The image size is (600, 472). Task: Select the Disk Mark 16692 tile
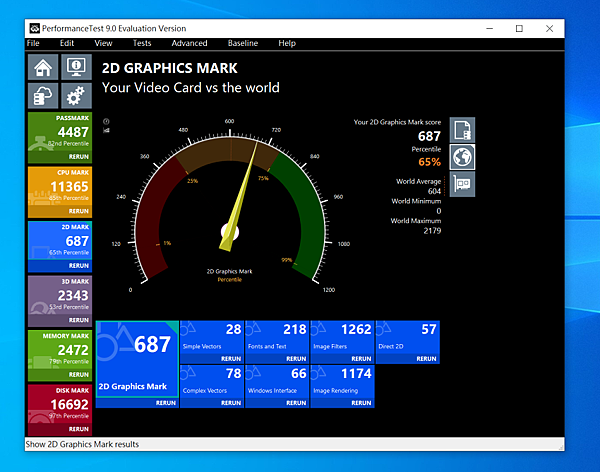point(60,404)
